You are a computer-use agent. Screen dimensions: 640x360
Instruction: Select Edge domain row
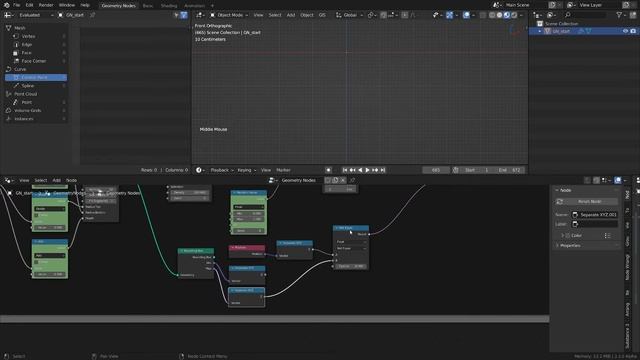27,44
